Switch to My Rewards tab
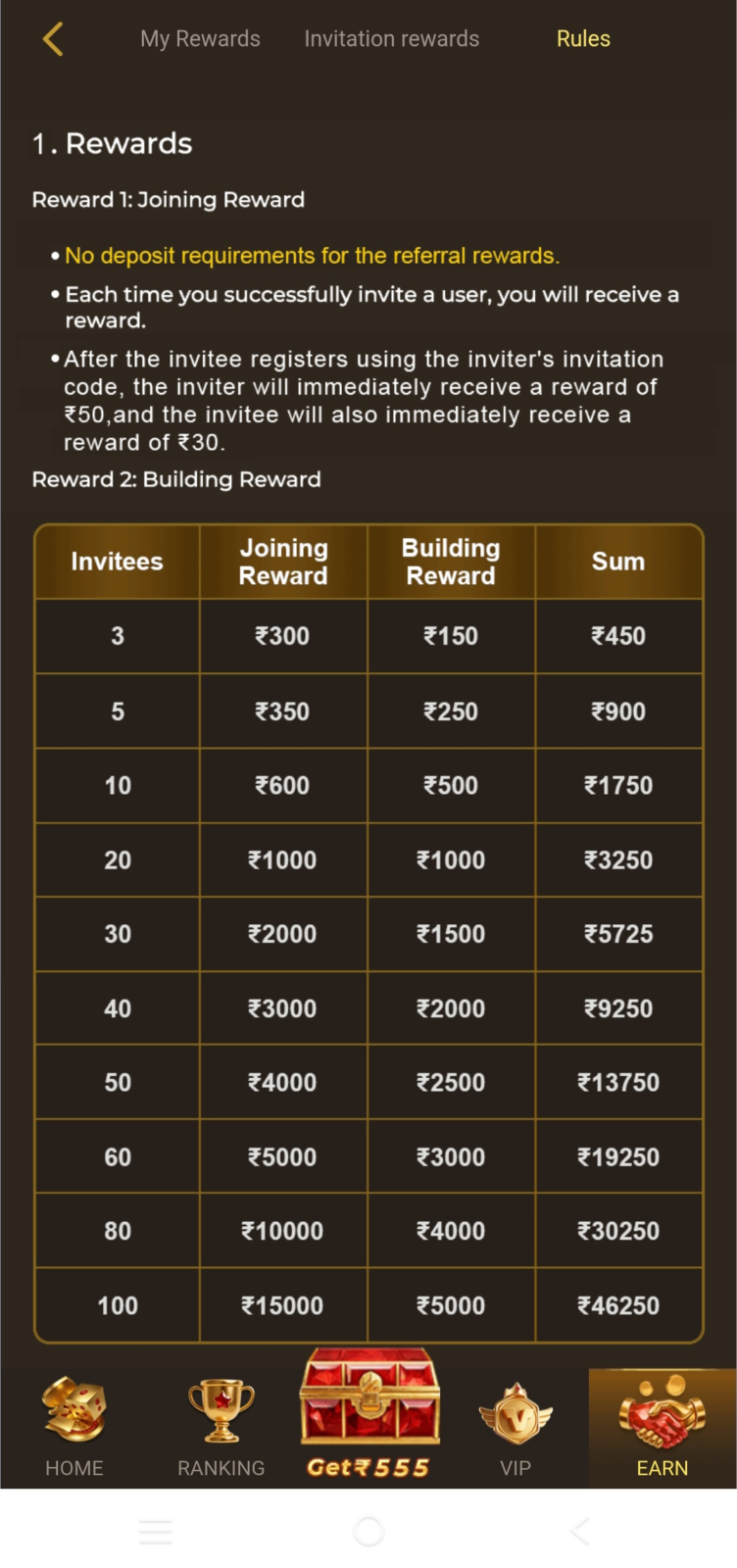The width and height of the screenshot is (737, 1568). (x=200, y=39)
